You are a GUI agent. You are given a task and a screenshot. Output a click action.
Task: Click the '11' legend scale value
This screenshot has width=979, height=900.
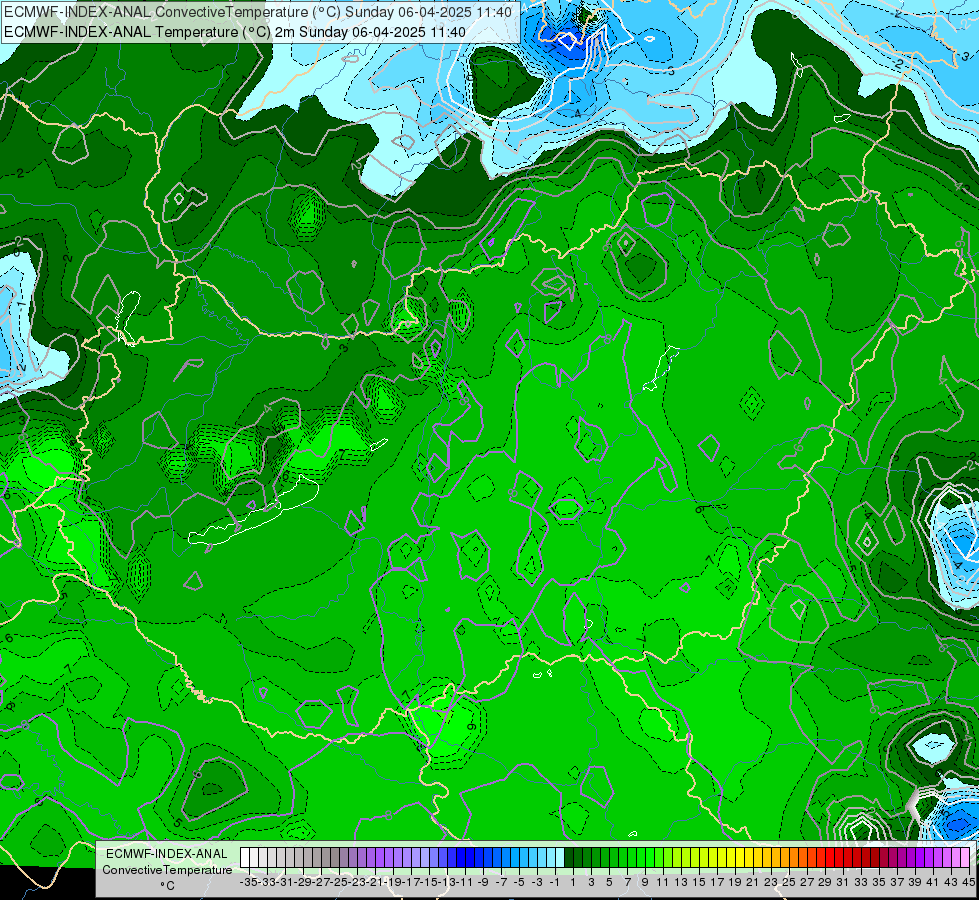663,883
